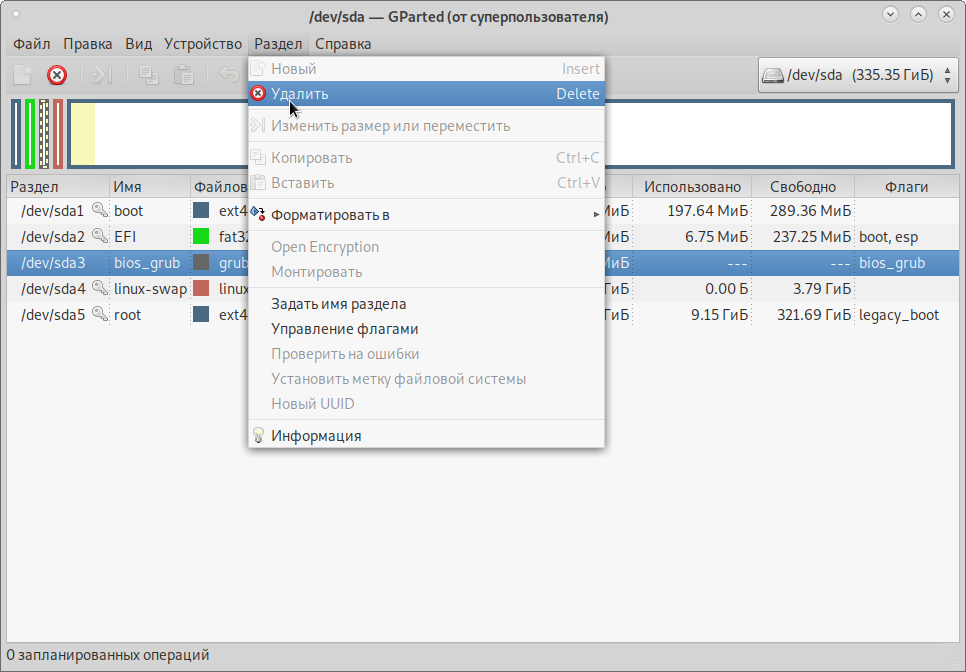This screenshot has width=966, height=672.
Task: Choose Удалить from the menu
Action: [x=426, y=94]
